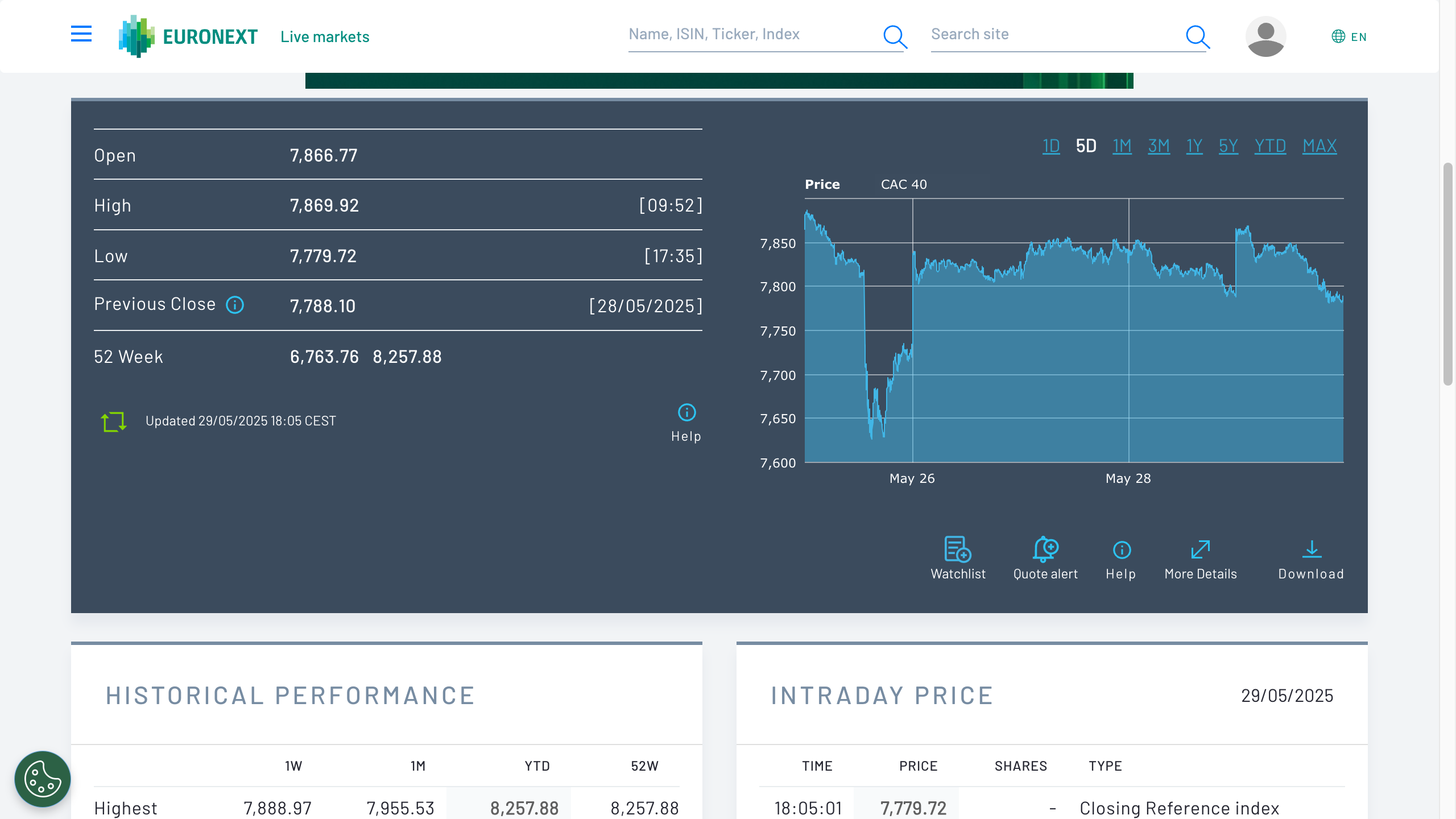Viewport: 1456px width, 819px height.
Task: Open the cookie preferences button
Action: click(43, 779)
